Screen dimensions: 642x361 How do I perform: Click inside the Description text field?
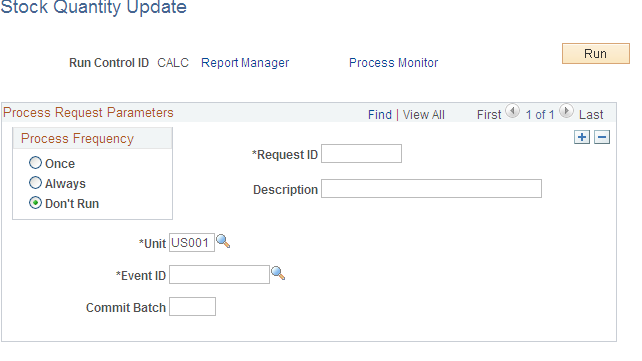(x=431, y=188)
